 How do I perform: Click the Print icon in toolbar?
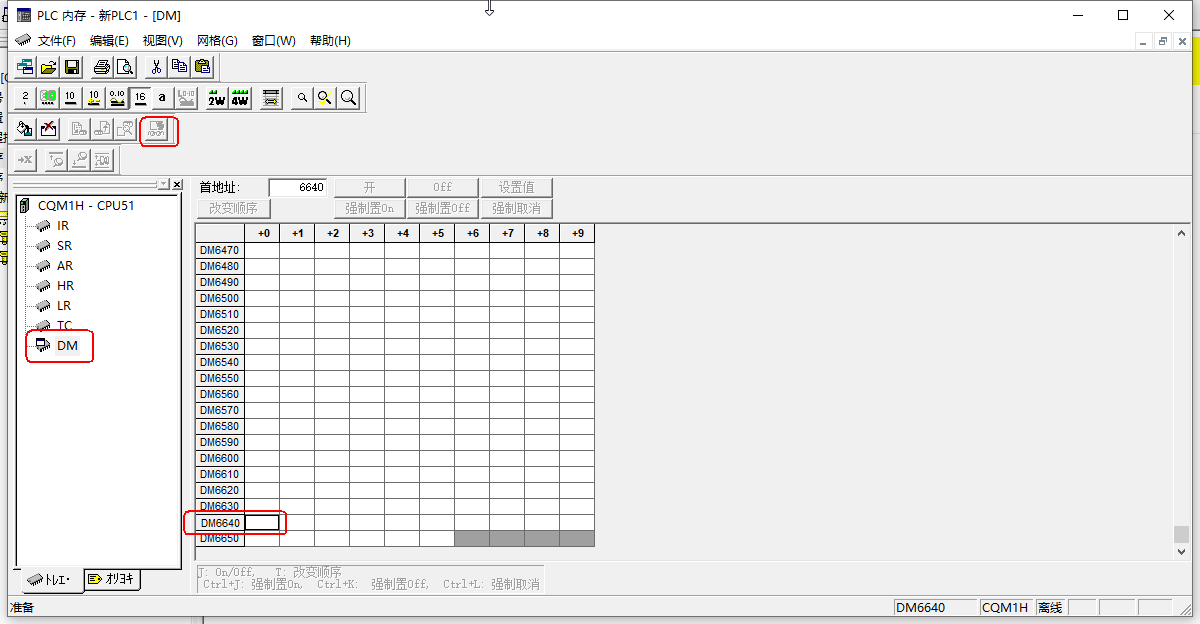coord(101,67)
